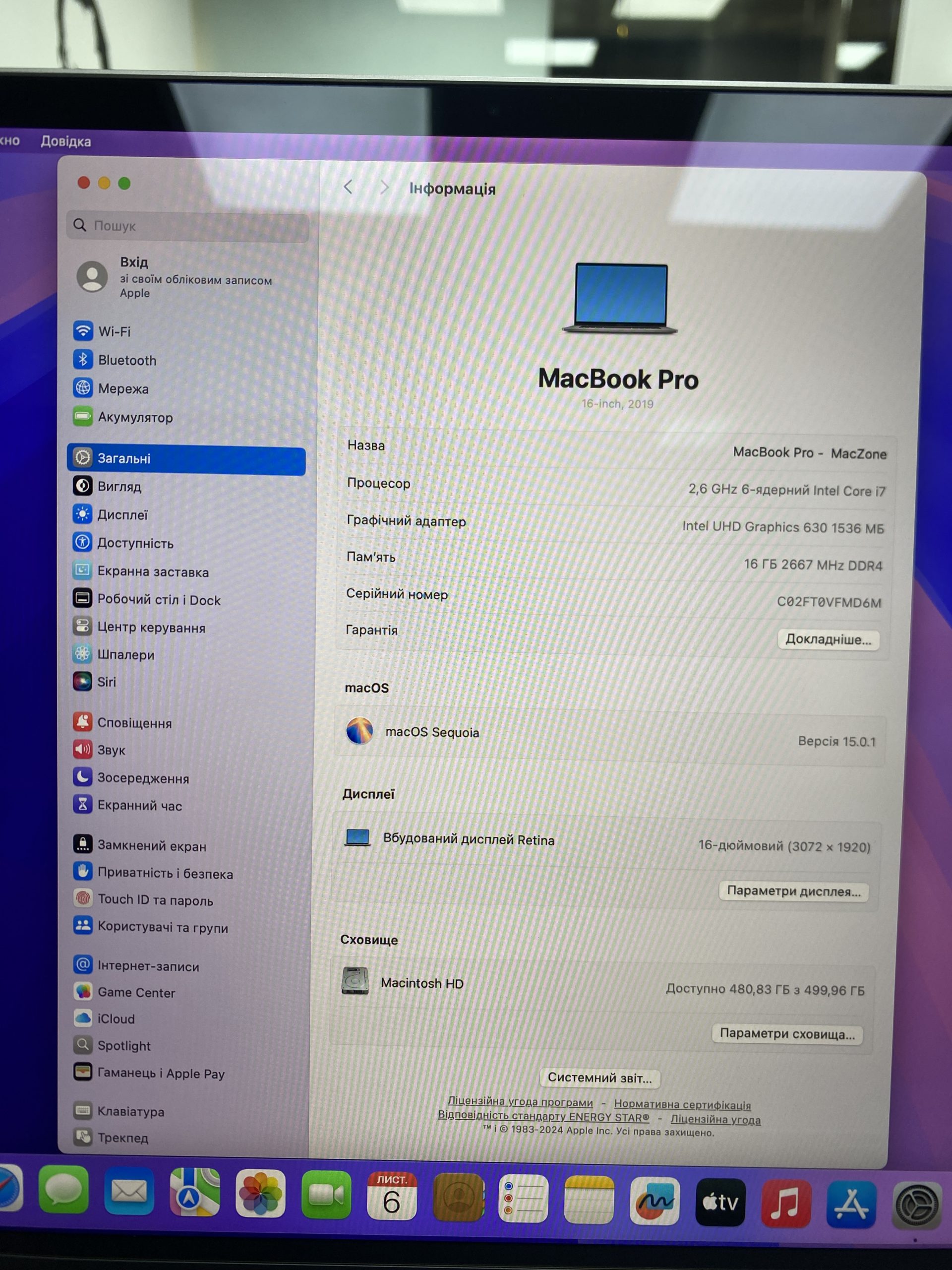The width and height of the screenshot is (952, 1270).
Task: Open Messages from the Dock
Action: 63,1189
